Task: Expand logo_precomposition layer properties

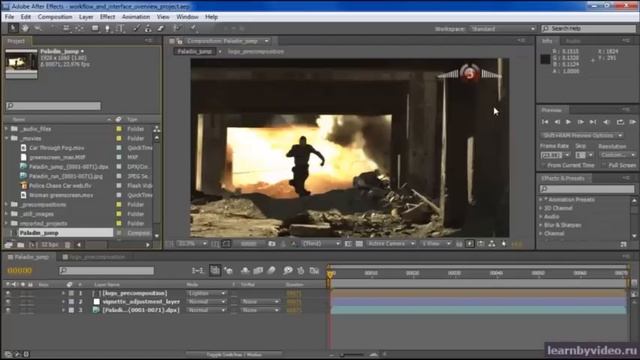Action: point(63,293)
